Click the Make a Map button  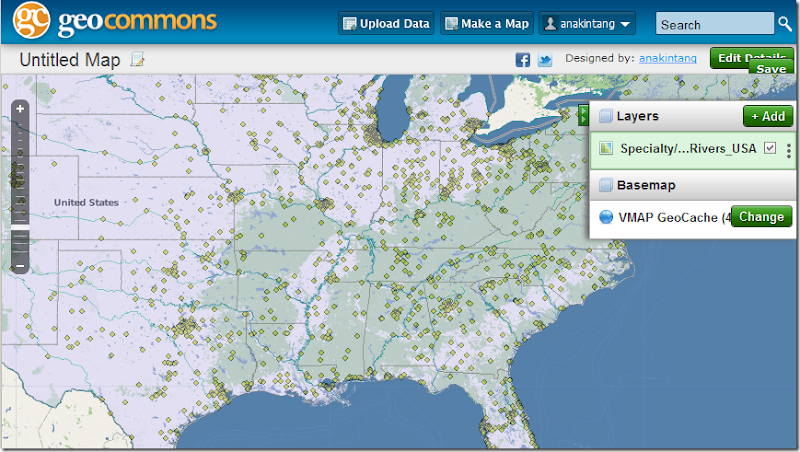click(x=487, y=23)
